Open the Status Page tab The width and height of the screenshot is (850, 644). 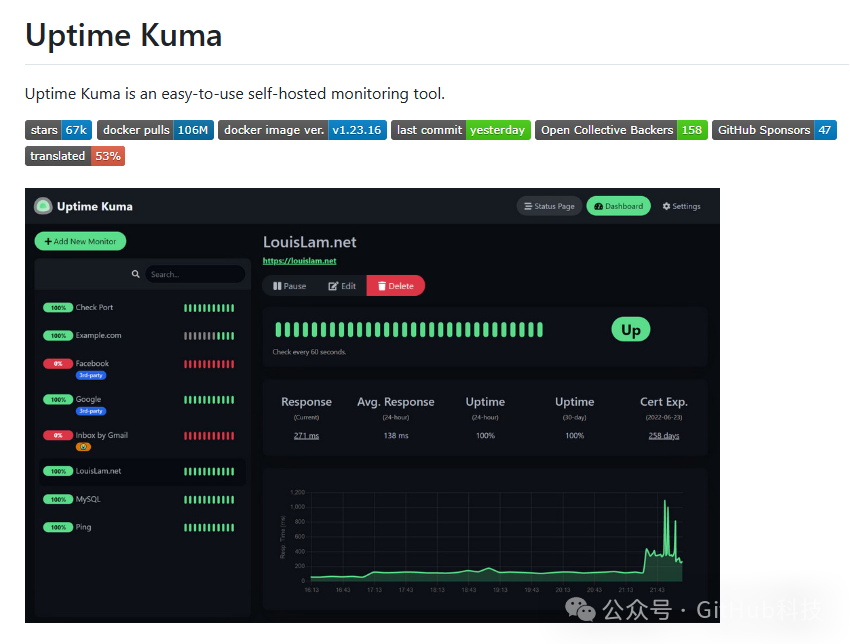[x=548, y=206]
